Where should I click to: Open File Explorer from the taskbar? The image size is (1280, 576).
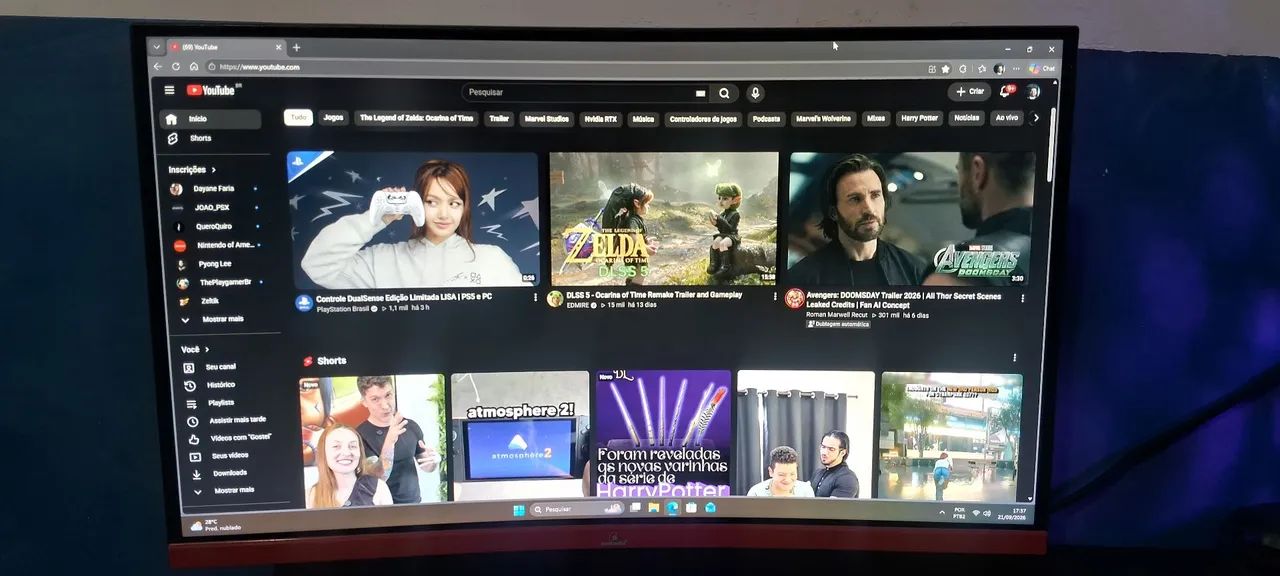coord(654,508)
